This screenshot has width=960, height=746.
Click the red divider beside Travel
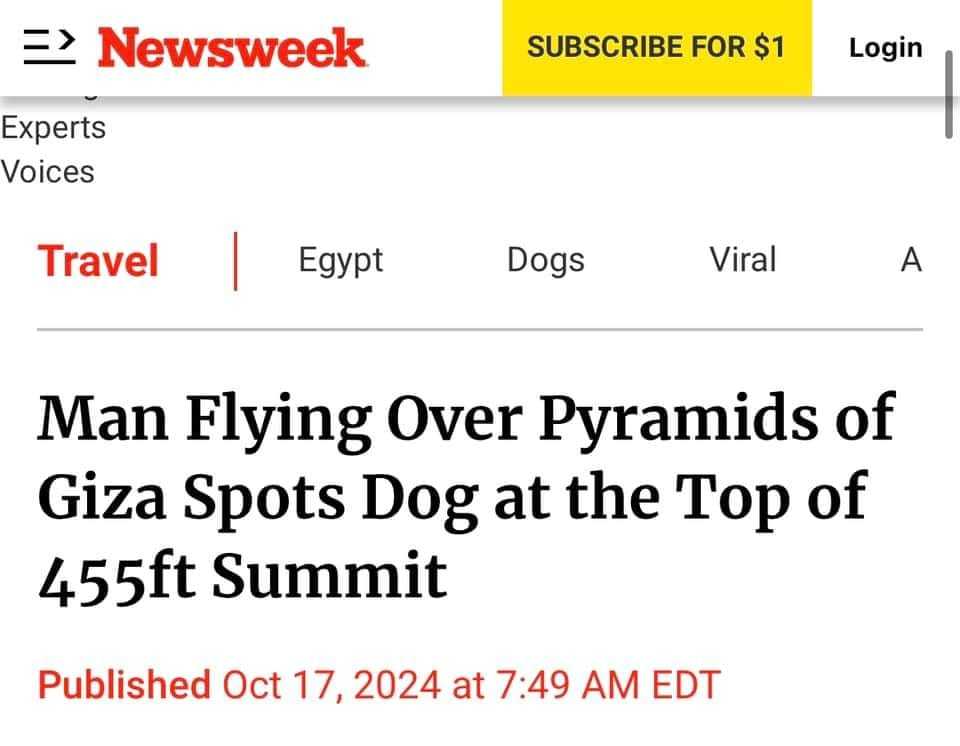[x=235, y=261]
